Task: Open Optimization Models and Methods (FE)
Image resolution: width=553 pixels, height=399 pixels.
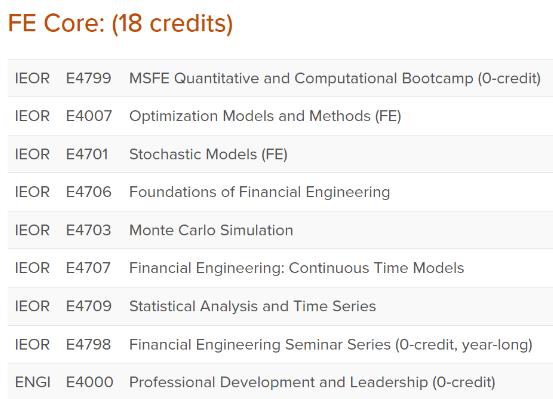Action: (x=265, y=116)
